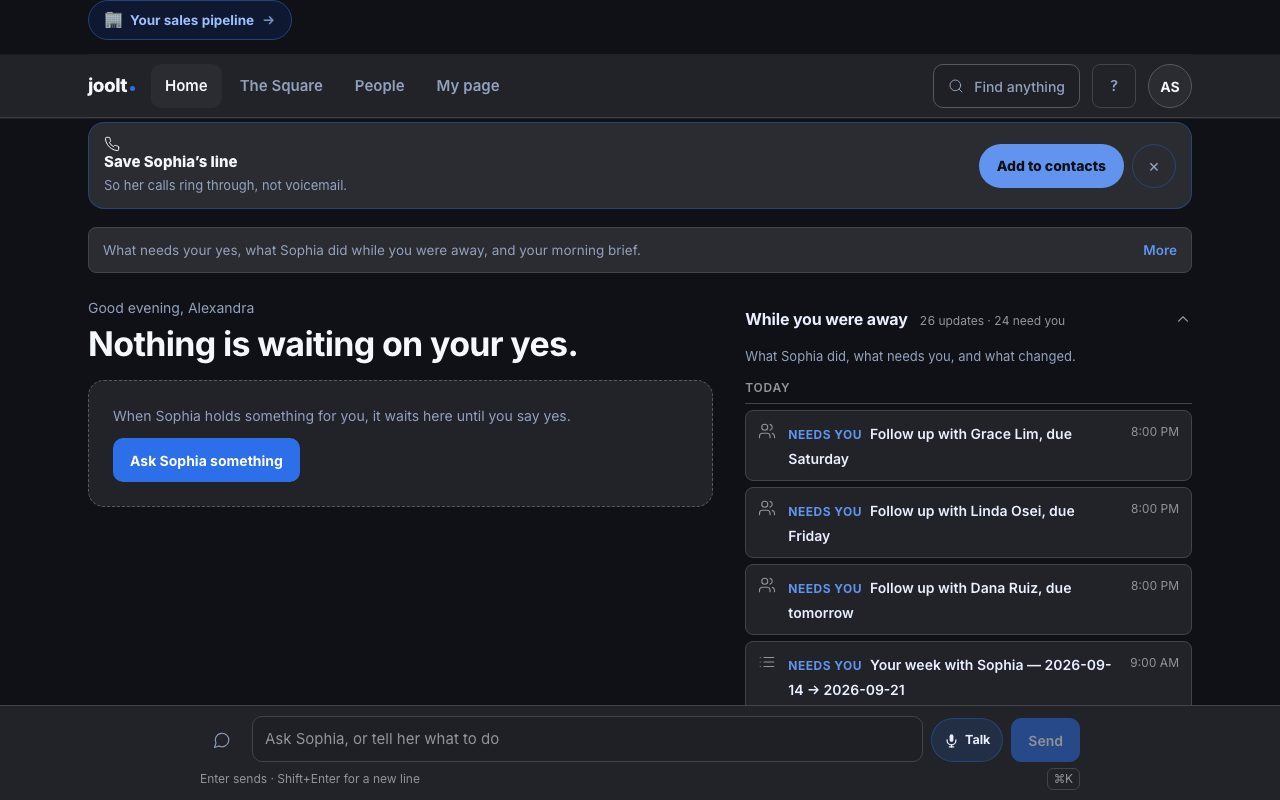The width and height of the screenshot is (1280, 800).
Task: Go to the Home tab
Action: (x=186, y=86)
